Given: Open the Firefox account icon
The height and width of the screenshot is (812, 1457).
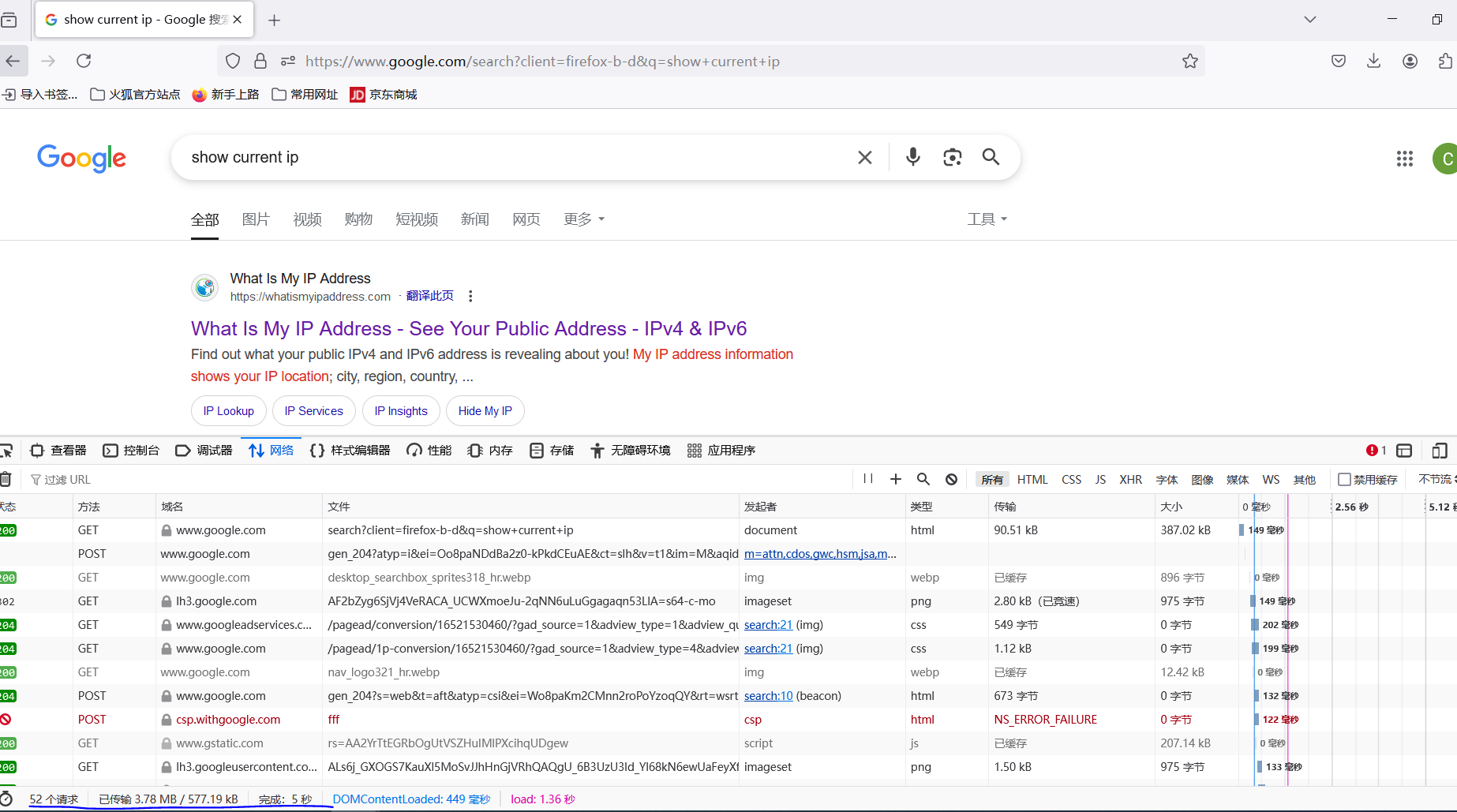Looking at the screenshot, I should 1410,61.
